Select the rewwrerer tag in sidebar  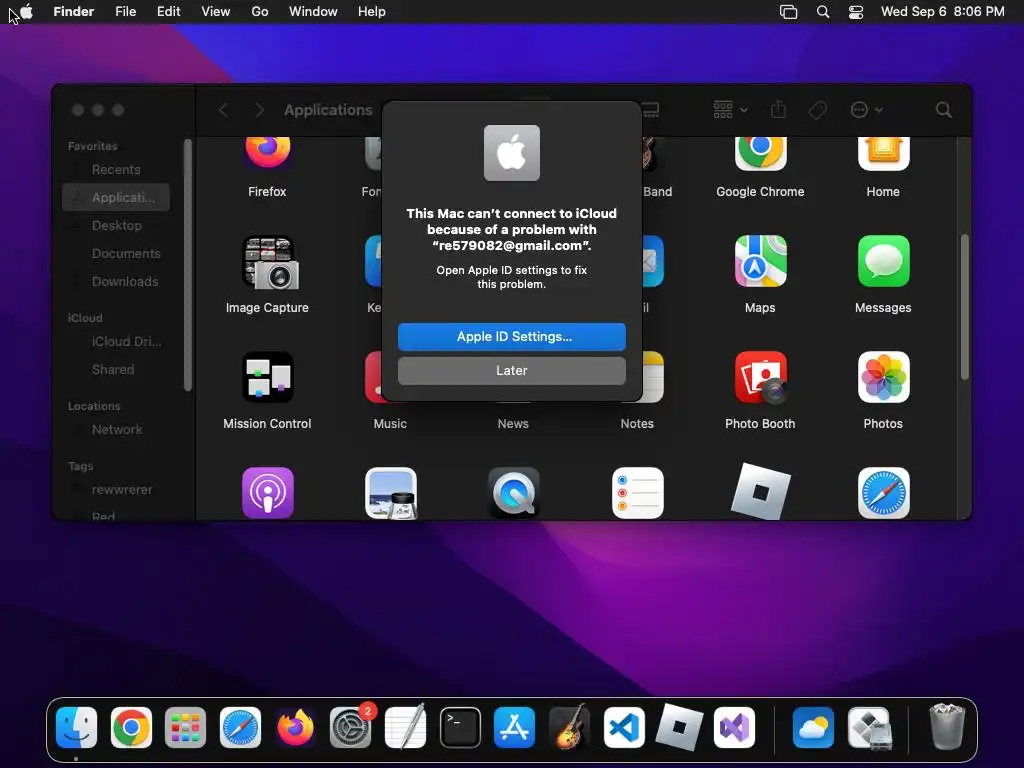(x=116, y=490)
